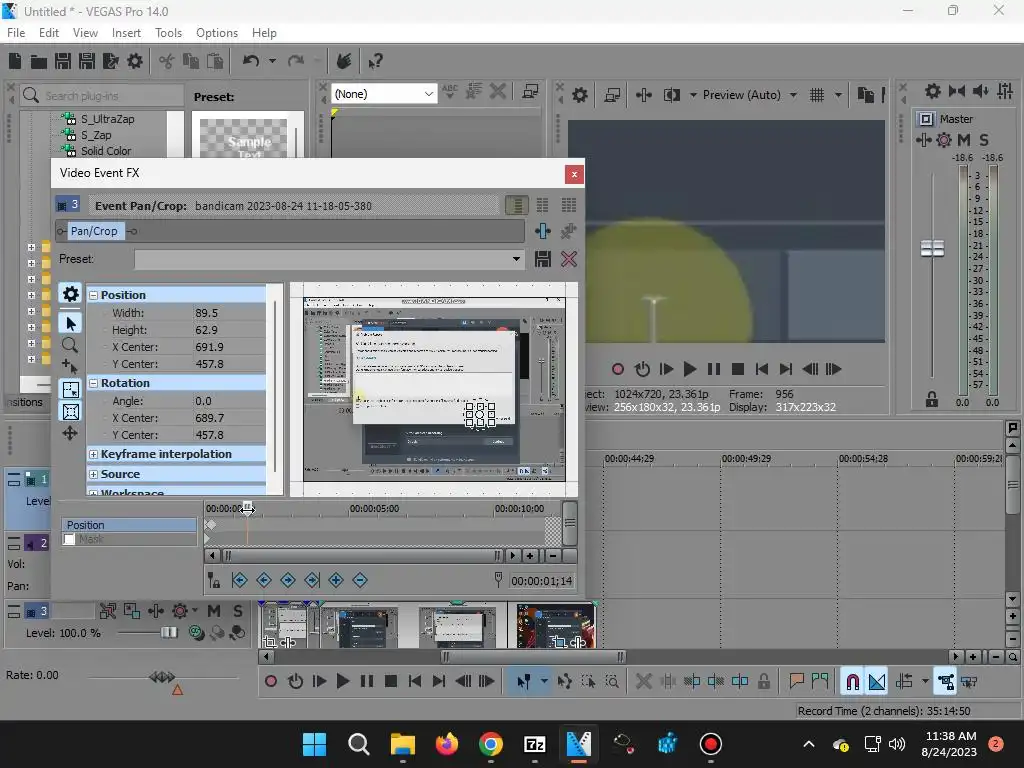Click the main timeline Play button
This screenshot has width=1024, height=768.
point(342,682)
